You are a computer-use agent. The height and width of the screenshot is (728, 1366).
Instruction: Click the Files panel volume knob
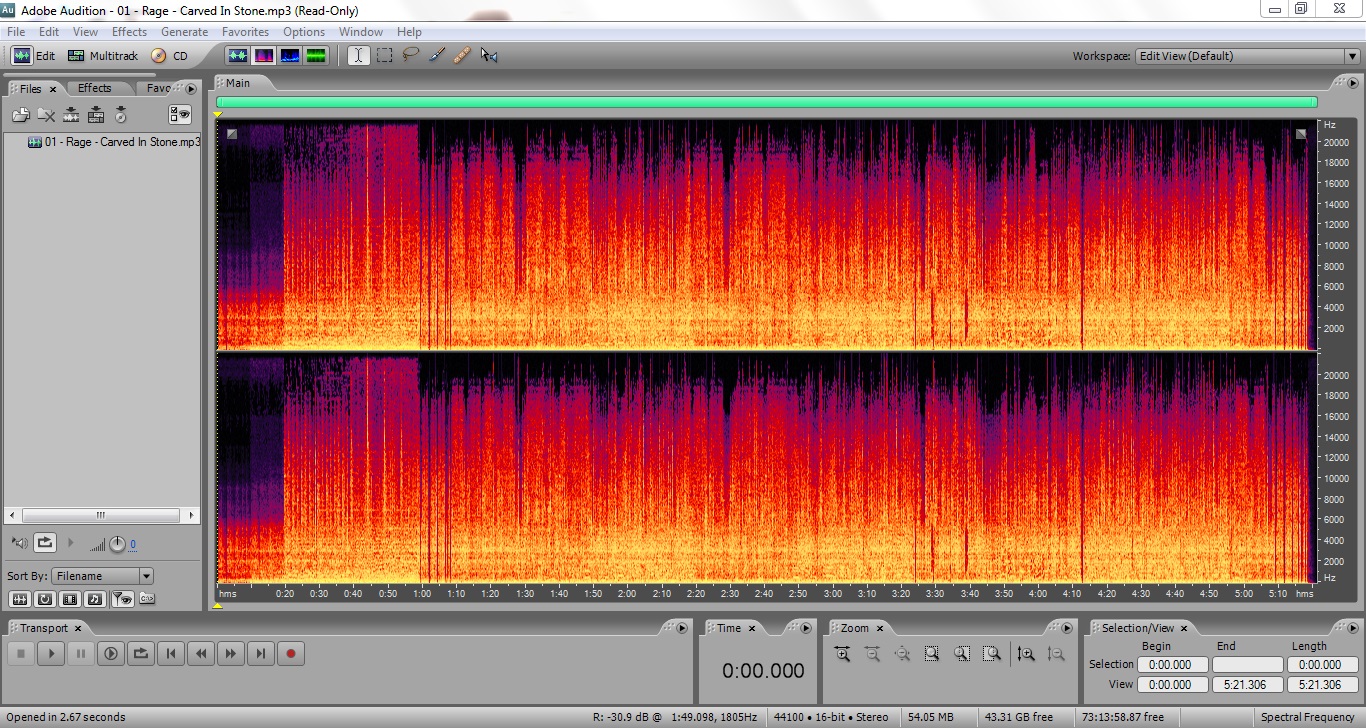[117, 544]
